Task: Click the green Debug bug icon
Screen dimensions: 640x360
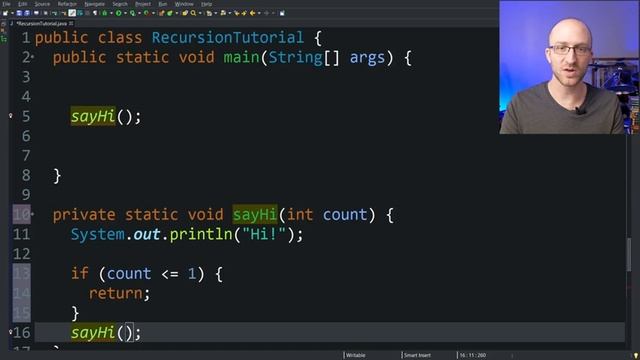Action: click(x=104, y=13)
